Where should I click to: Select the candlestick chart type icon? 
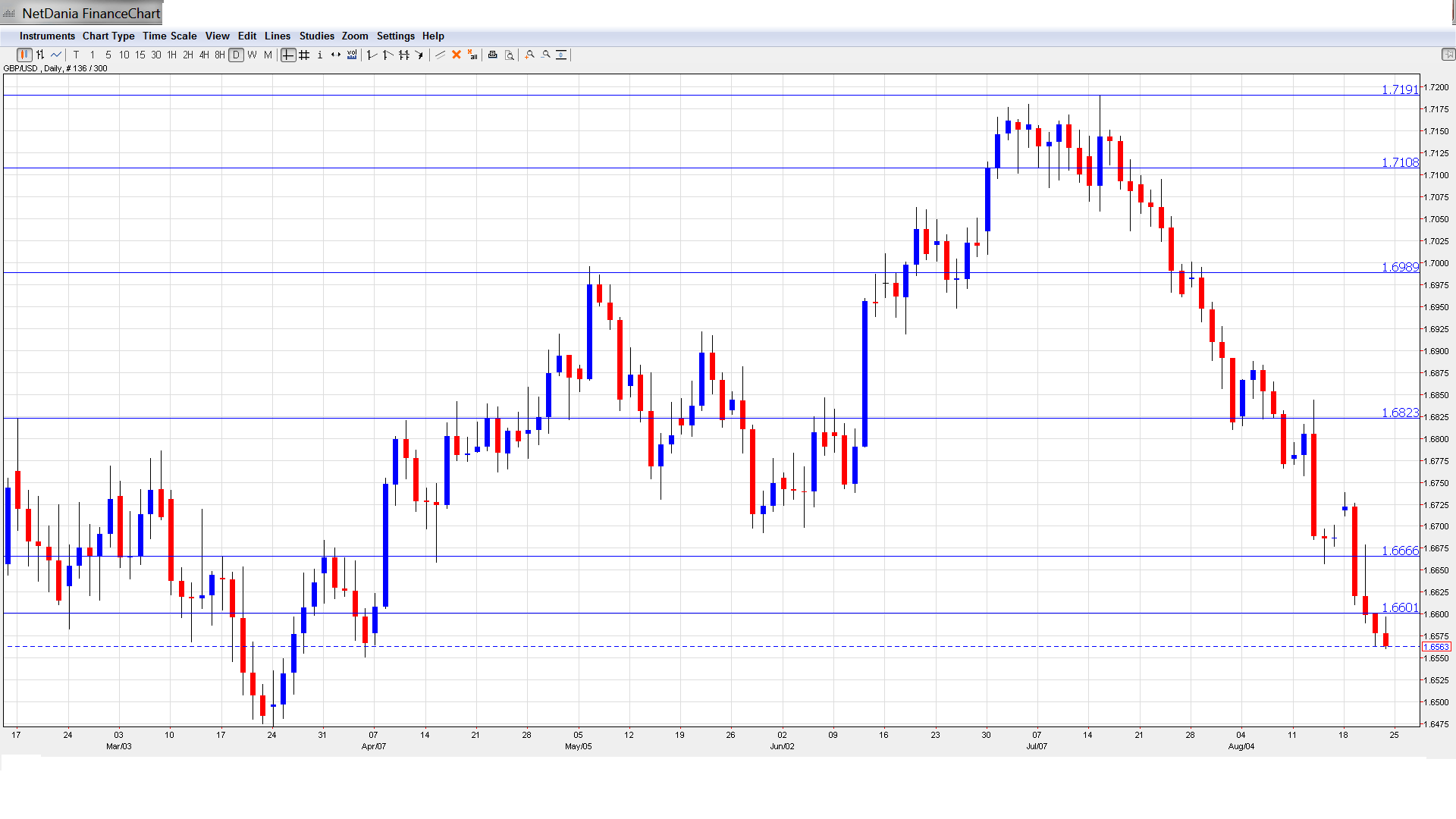click(x=24, y=55)
